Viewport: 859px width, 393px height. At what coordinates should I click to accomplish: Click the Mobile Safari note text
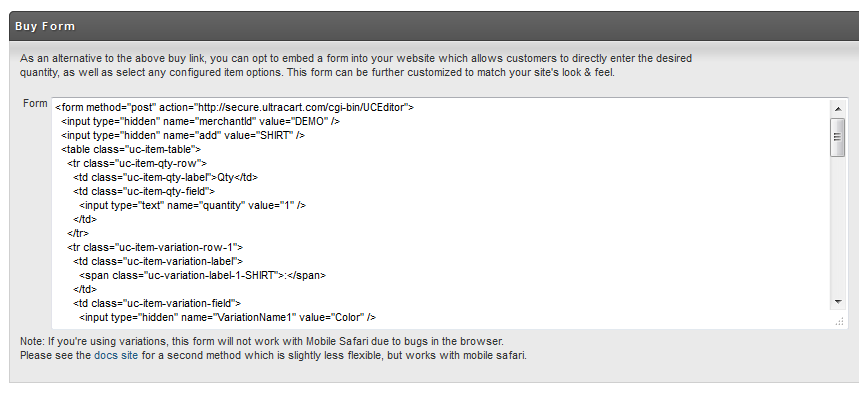click(x=262, y=341)
